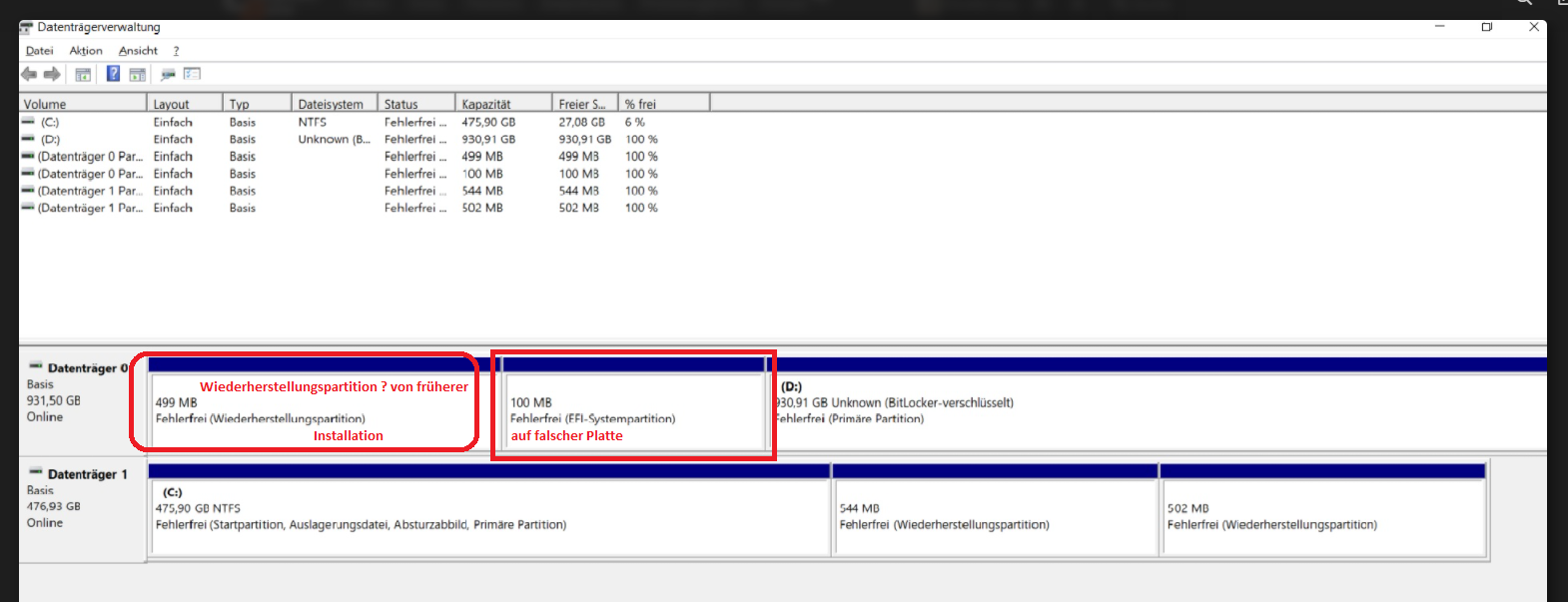Screen dimensions: 1568x602
Task: Select the 499 MB recovery partition on Datenträger 0
Action: 325,403
